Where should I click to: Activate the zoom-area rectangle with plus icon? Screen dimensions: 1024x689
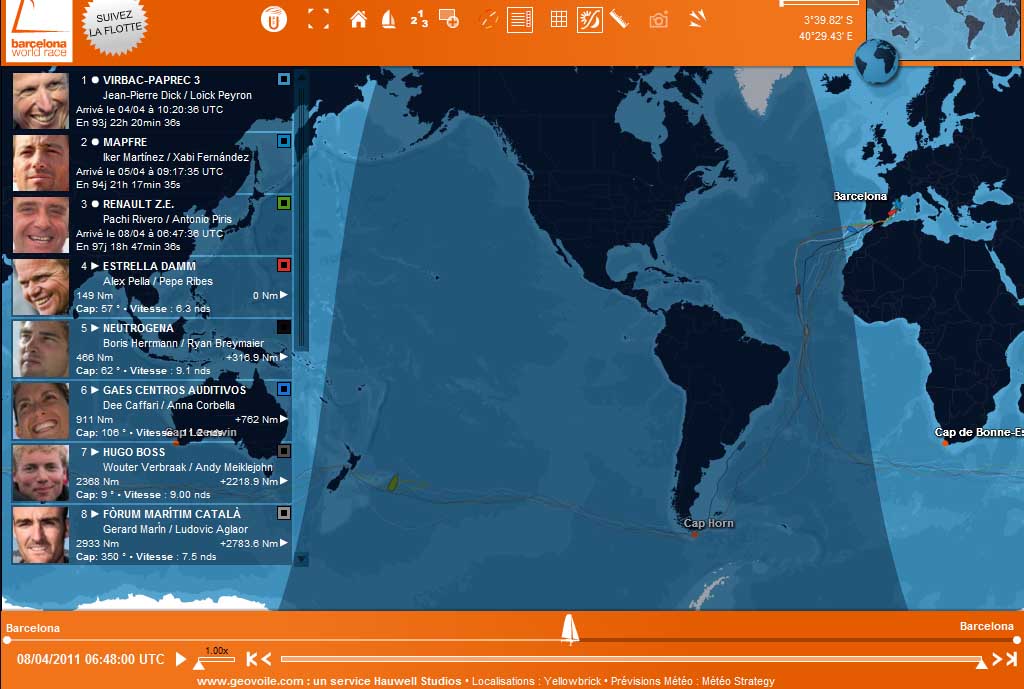point(449,19)
